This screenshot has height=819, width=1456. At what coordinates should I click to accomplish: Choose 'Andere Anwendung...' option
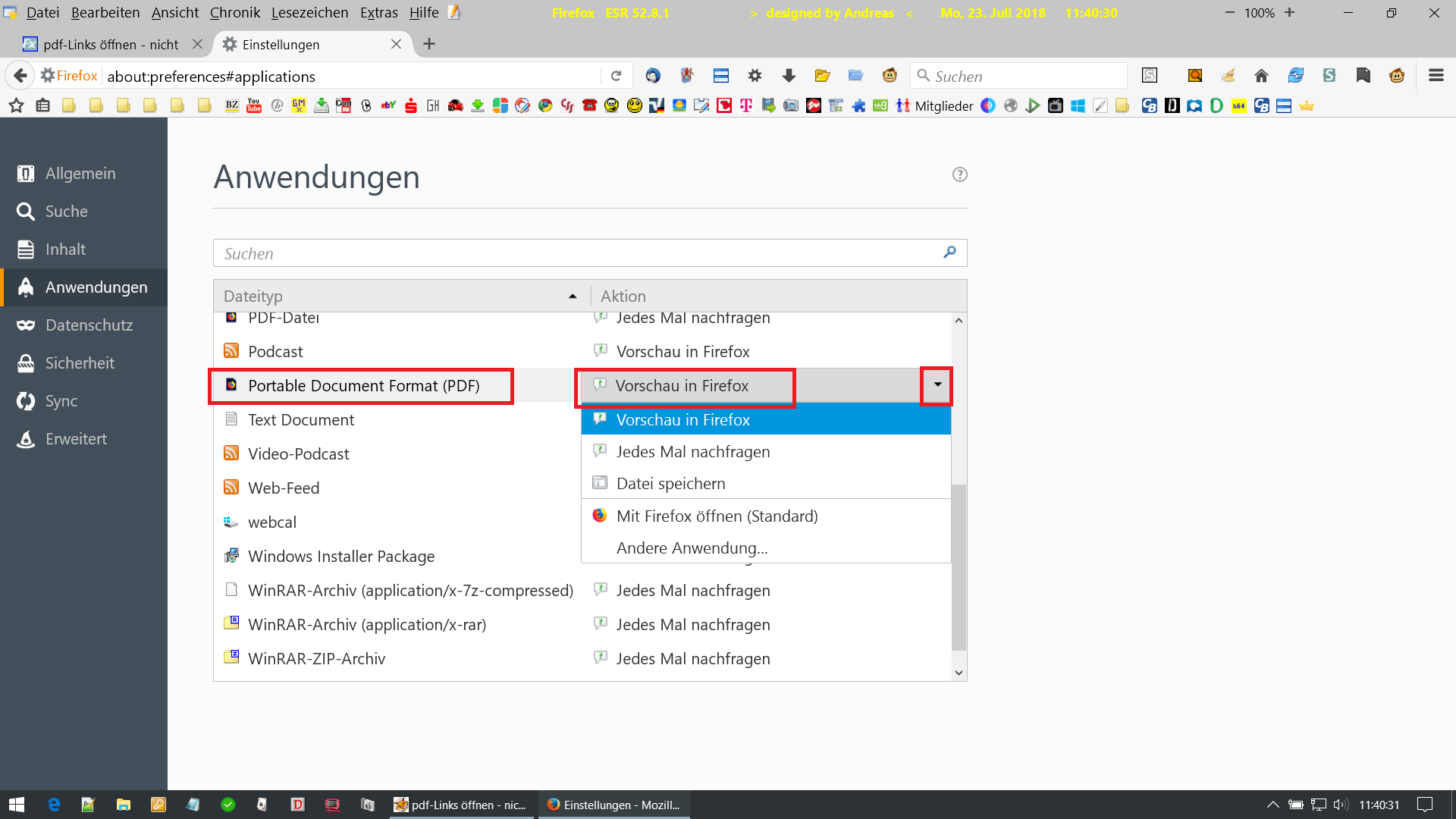tap(692, 548)
